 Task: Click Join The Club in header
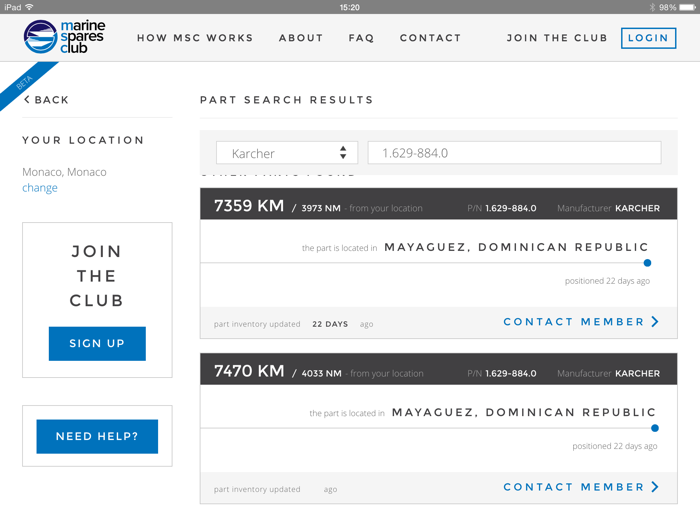point(557,38)
